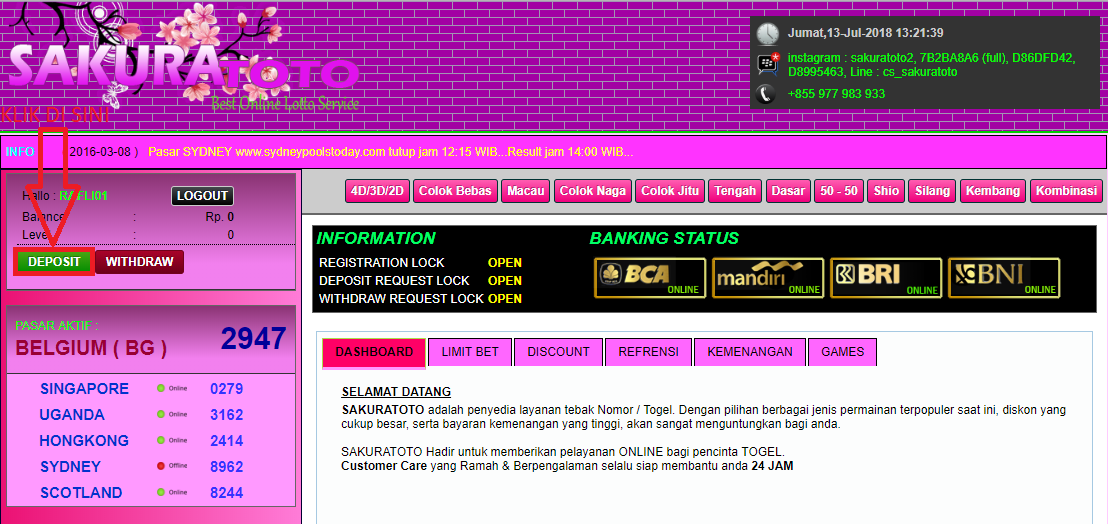Click Uganda's green online status dot

[x=161, y=414]
